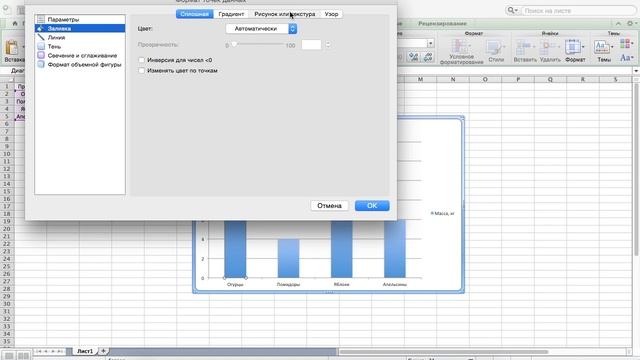Click the Помидоры bar in the chart
640x360 pixels.
pyautogui.click(x=288, y=258)
